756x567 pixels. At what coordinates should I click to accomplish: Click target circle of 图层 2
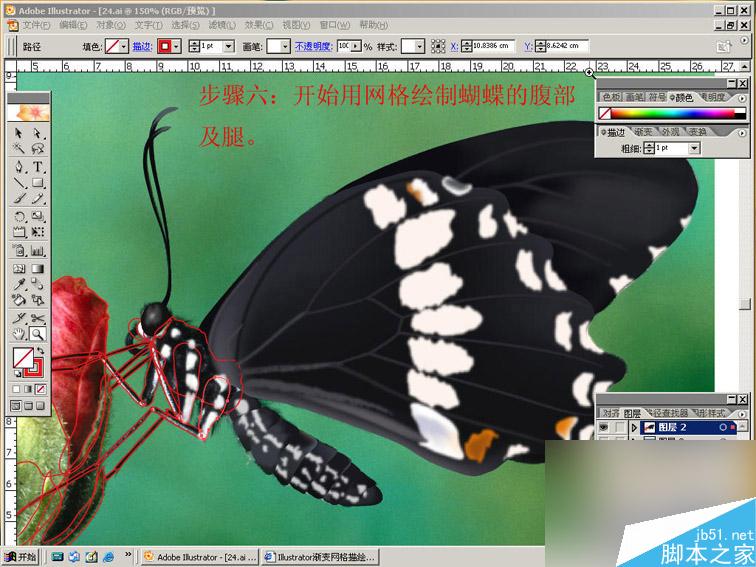coord(722,427)
